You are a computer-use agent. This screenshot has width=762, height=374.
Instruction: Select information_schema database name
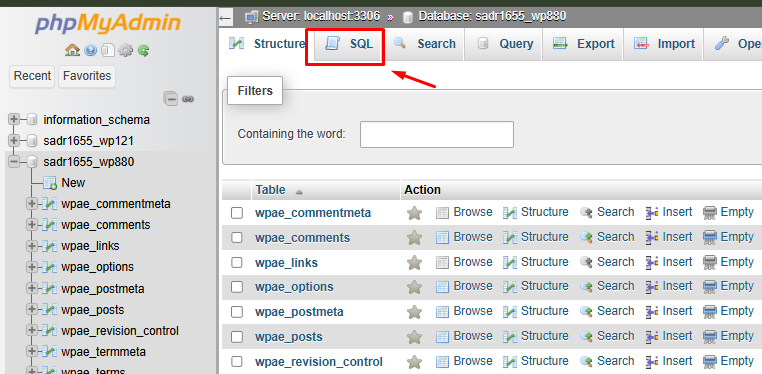coord(96,120)
